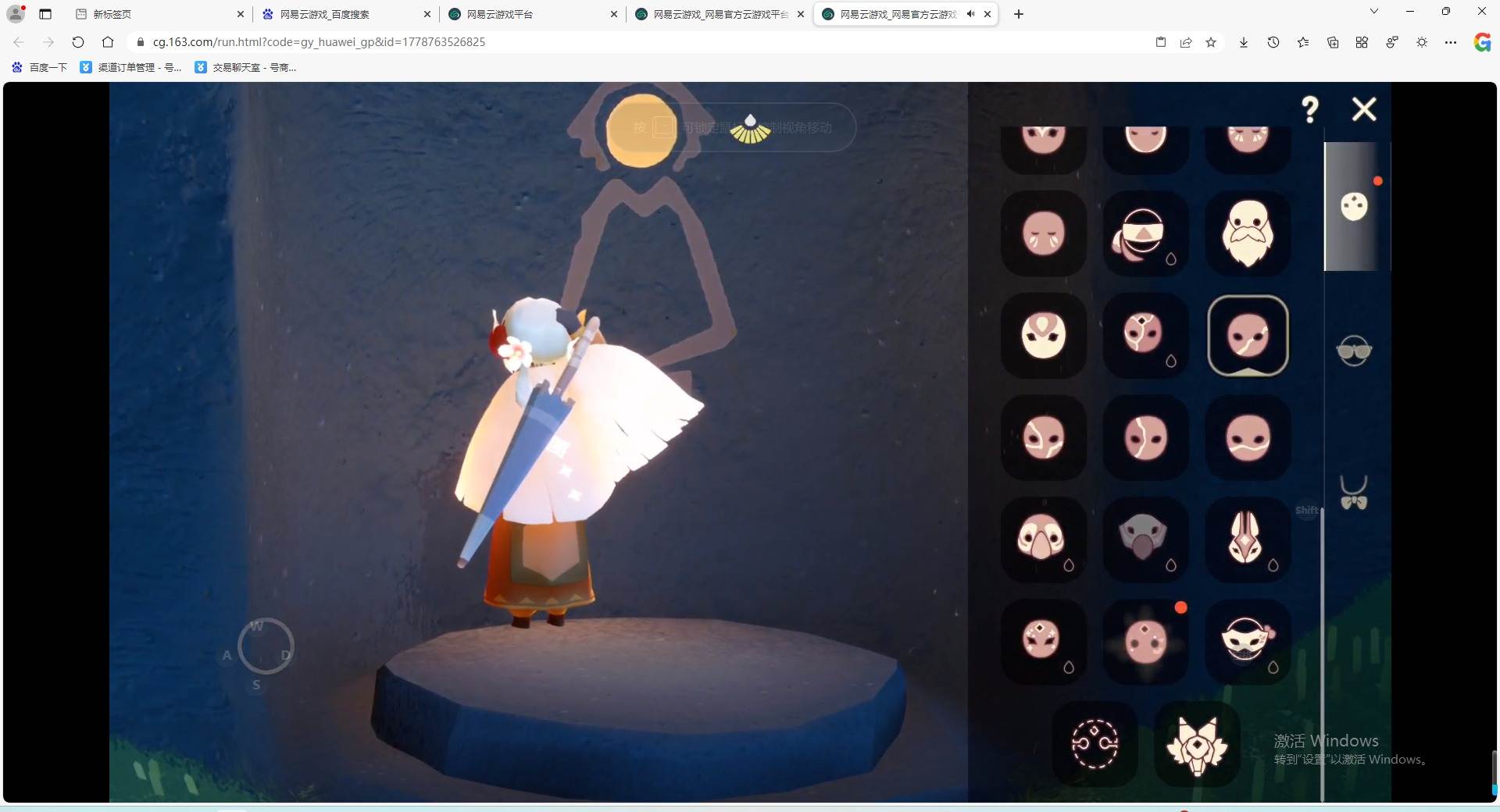Share the current page

tap(1186, 42)
